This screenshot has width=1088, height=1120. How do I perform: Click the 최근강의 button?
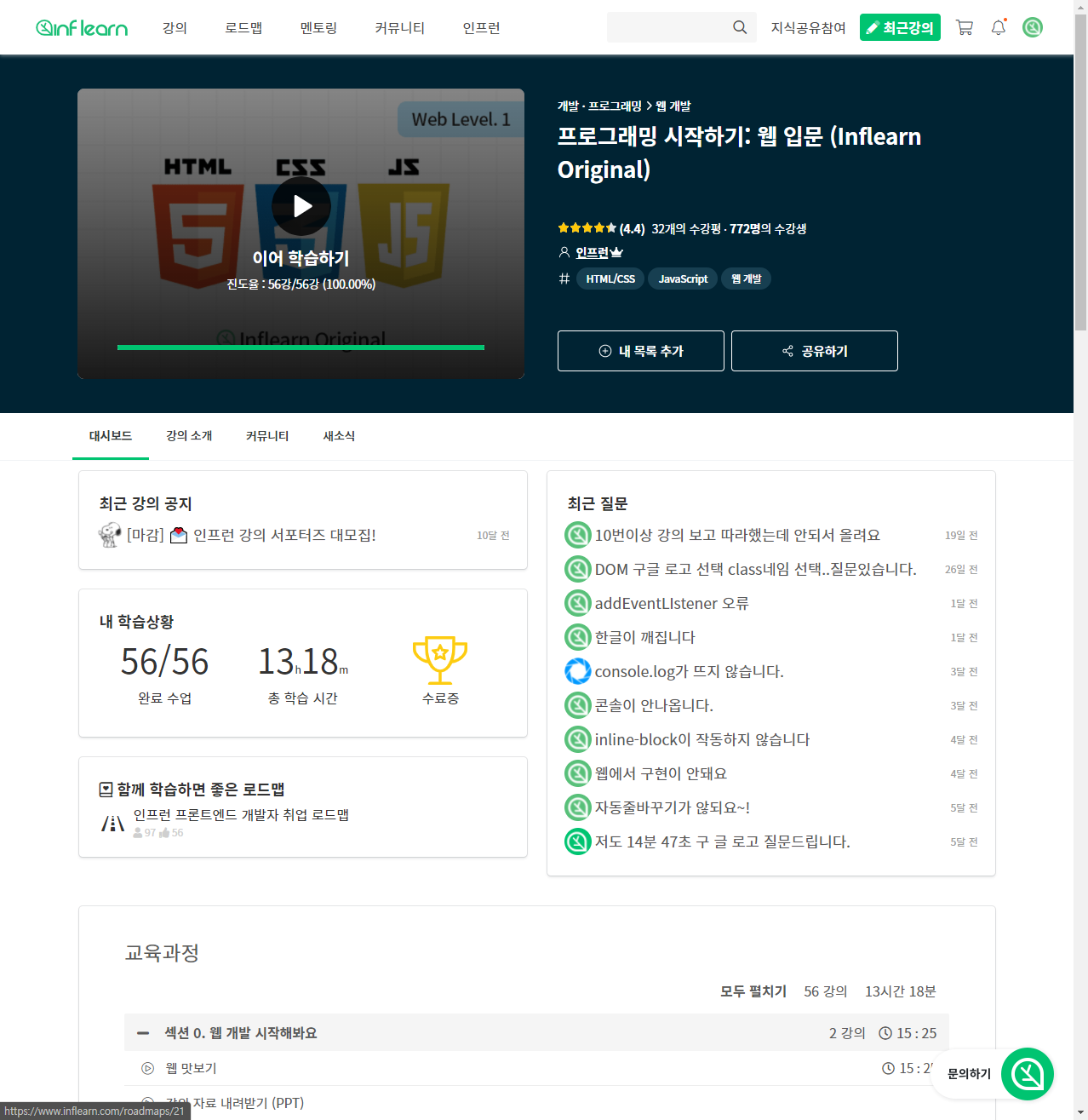point(900,27)
